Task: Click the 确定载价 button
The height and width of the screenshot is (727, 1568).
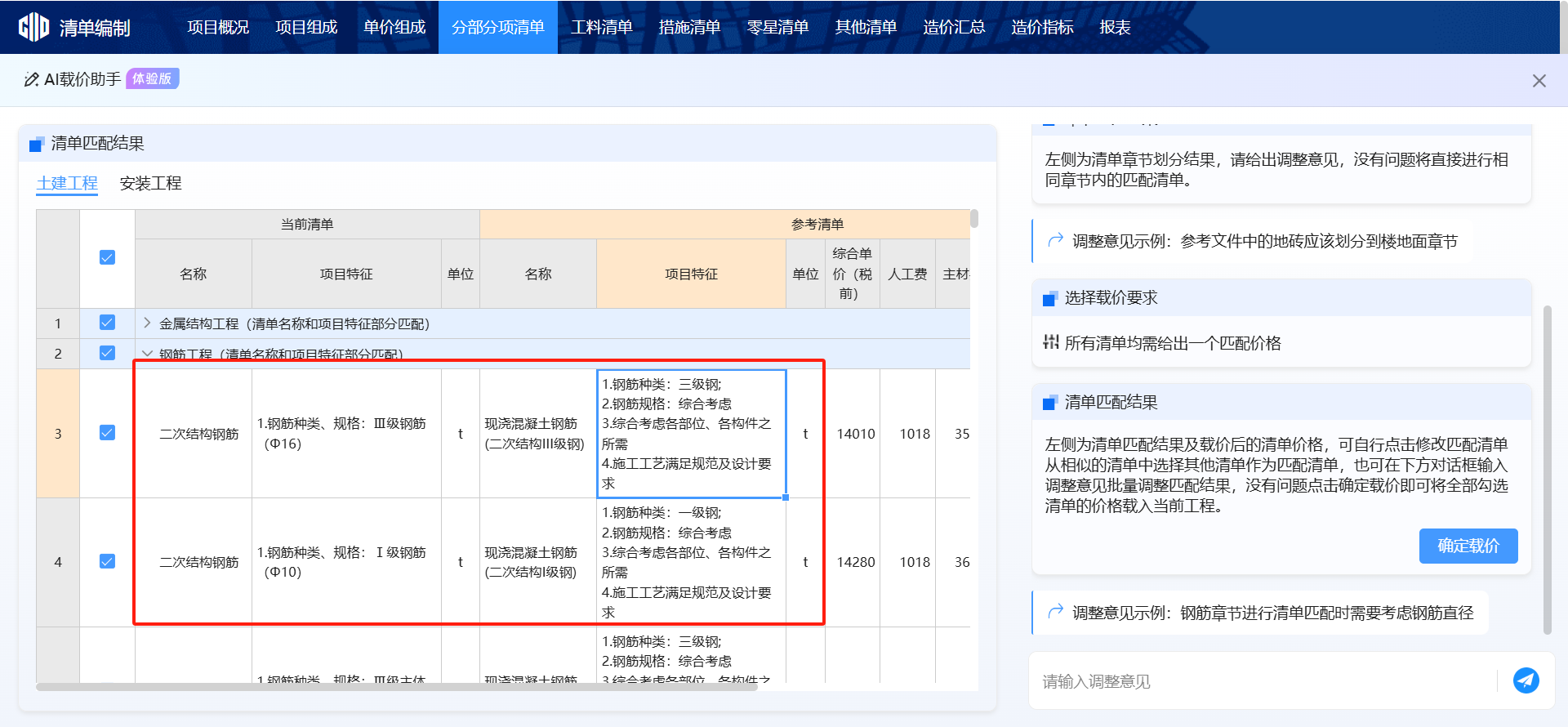Action: pyautogui.click(x=1468, y=546)
